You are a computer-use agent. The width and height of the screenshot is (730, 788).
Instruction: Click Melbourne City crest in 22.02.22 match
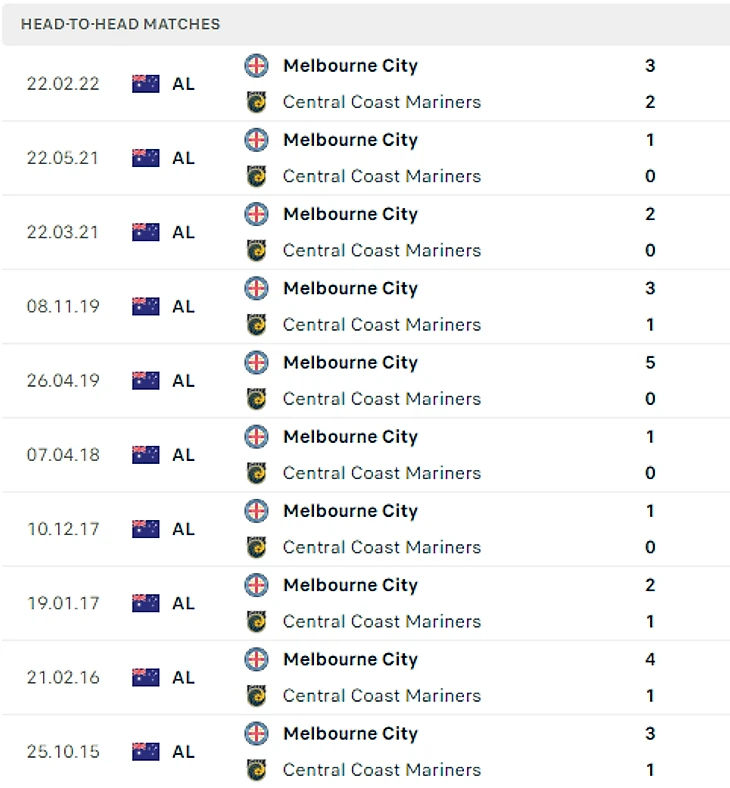point(257,66)
